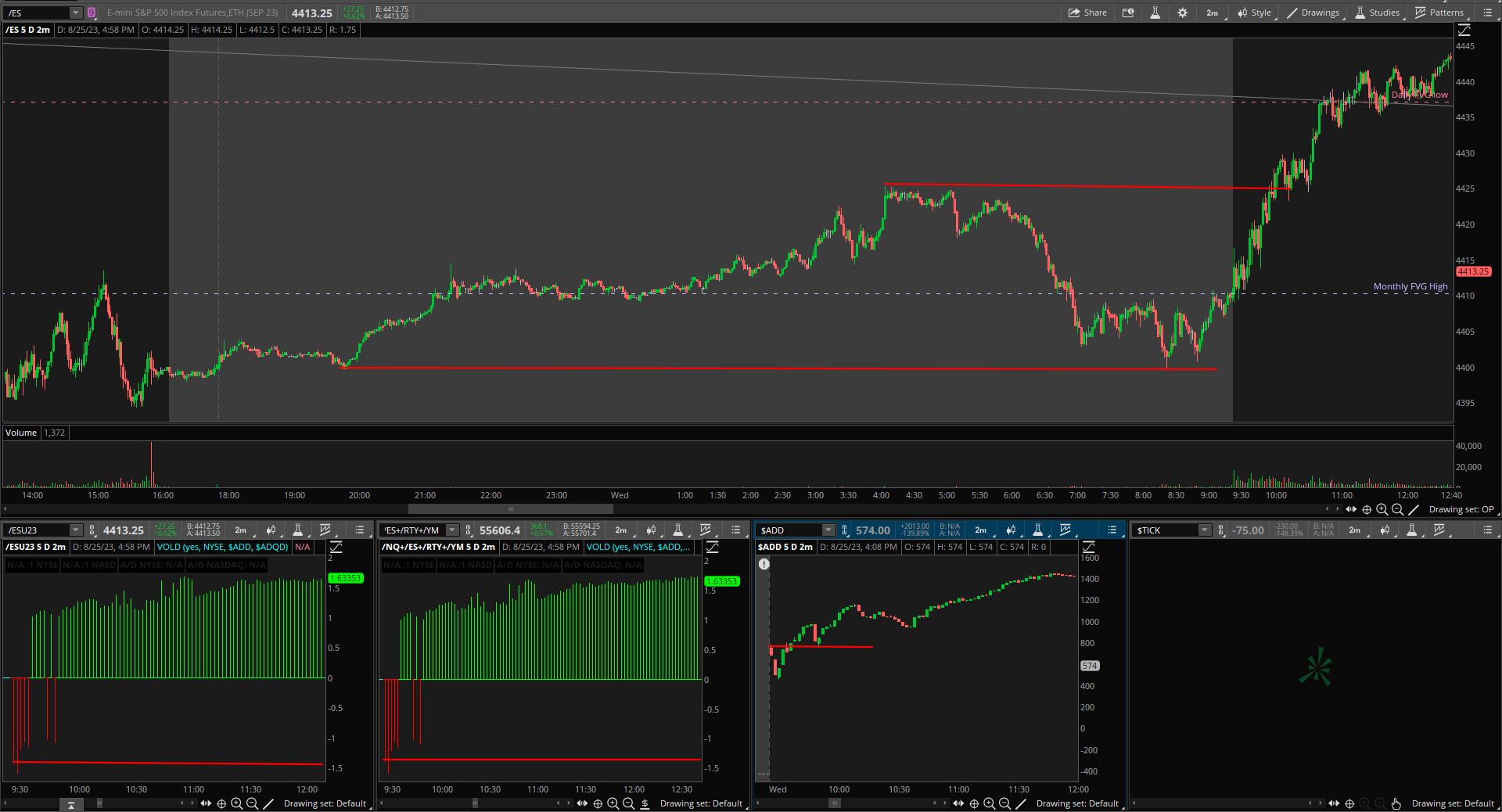Open the $ADD symbol dropdown arrow
Screen dimensions: 1502x812
pos(828,530)
